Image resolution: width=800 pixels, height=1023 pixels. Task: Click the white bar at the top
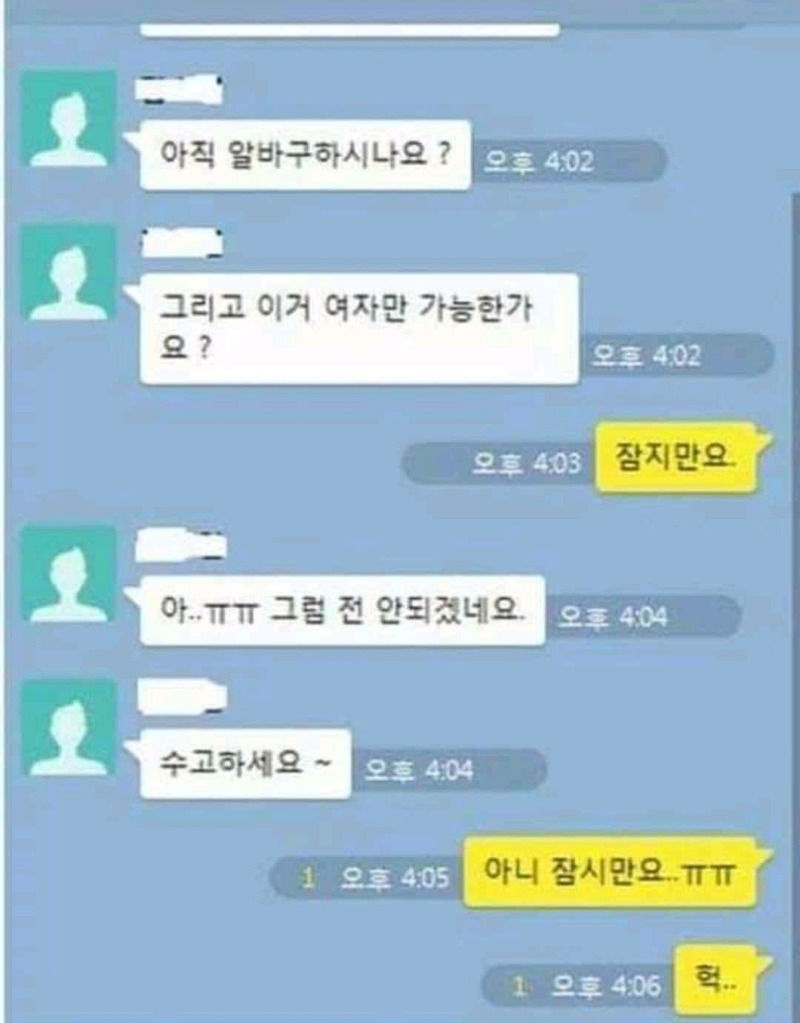(350, 30)
